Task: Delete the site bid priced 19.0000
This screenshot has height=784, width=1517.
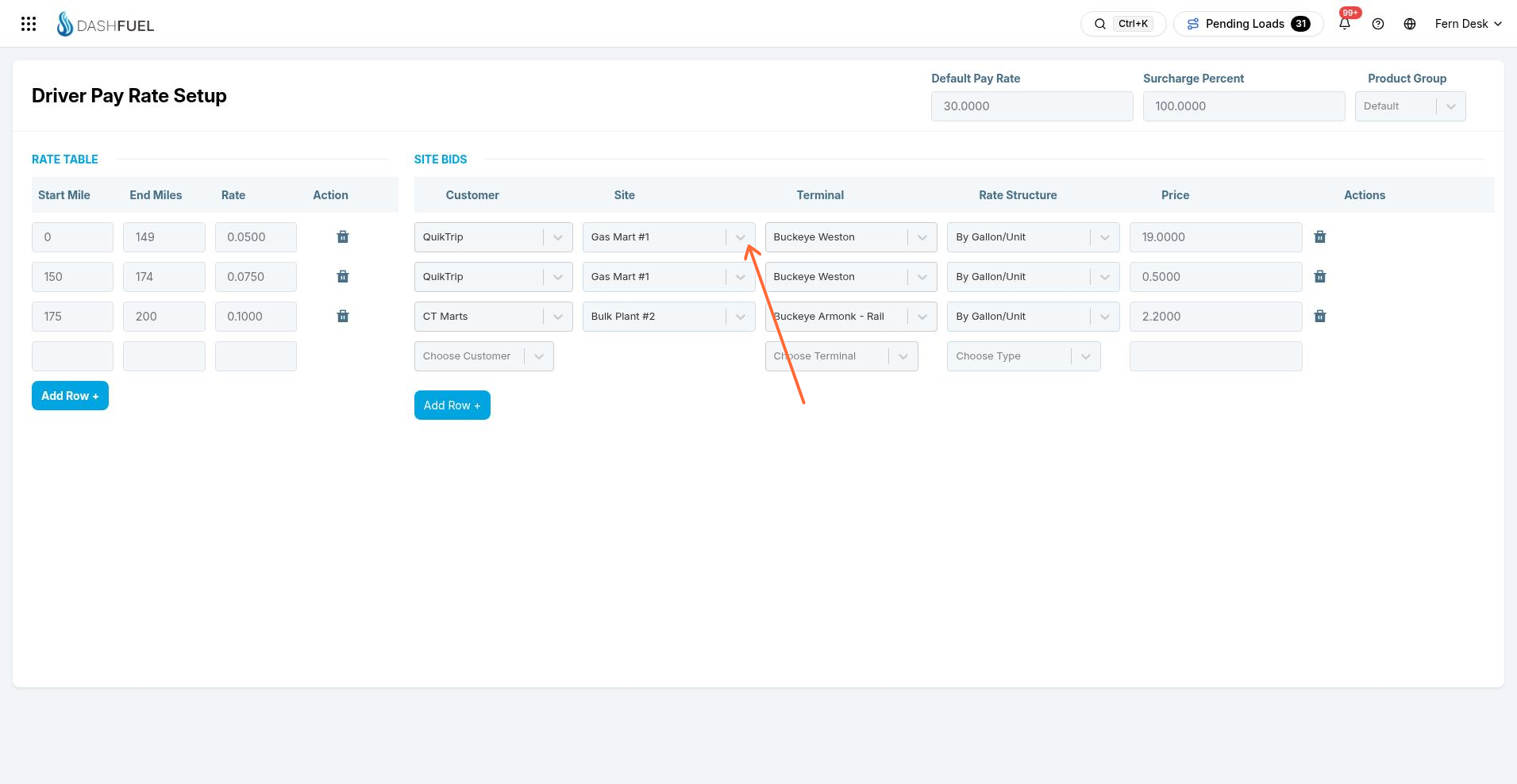Action: pos(1320,237)
